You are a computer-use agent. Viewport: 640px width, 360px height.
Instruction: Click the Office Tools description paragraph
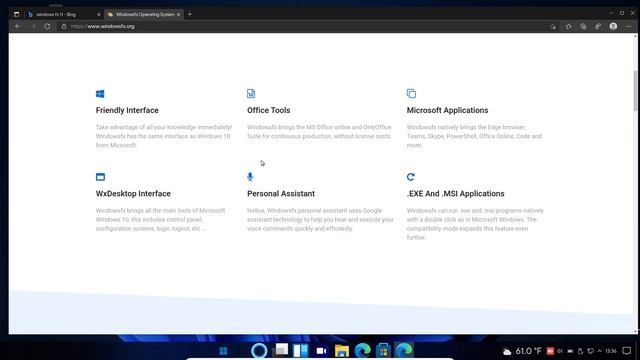click(319, 131)
